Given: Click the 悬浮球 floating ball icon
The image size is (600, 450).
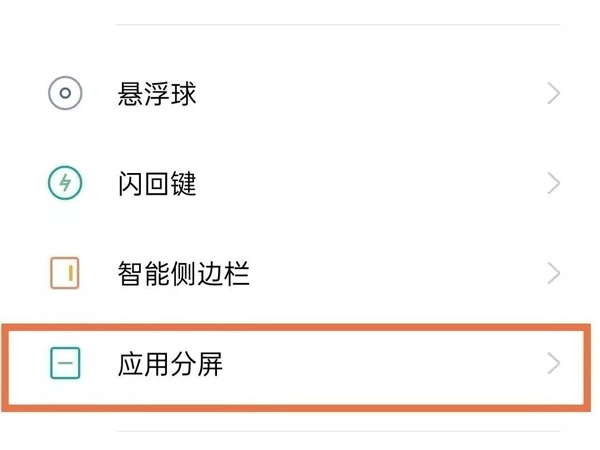Looking at the screenshot, I should click(66, 94).
